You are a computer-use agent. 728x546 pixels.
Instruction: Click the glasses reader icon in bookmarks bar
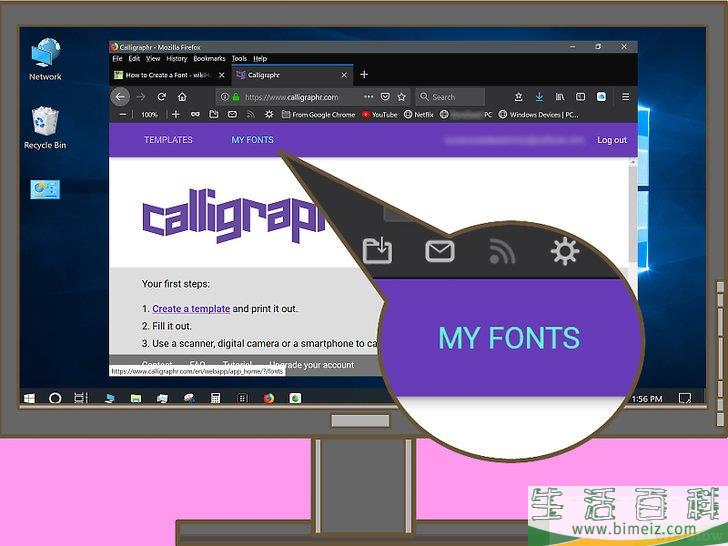tap(195, 114)
